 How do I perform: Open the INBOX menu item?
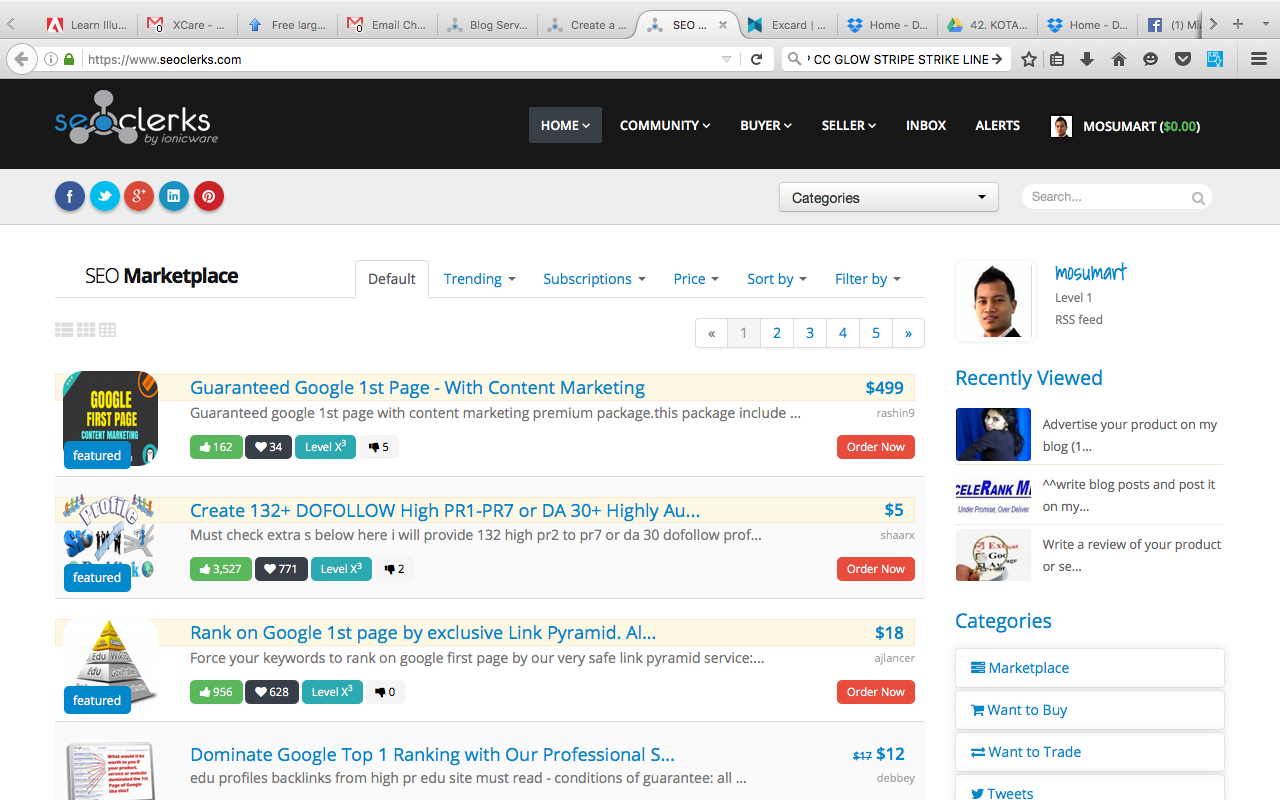[925, 126]
